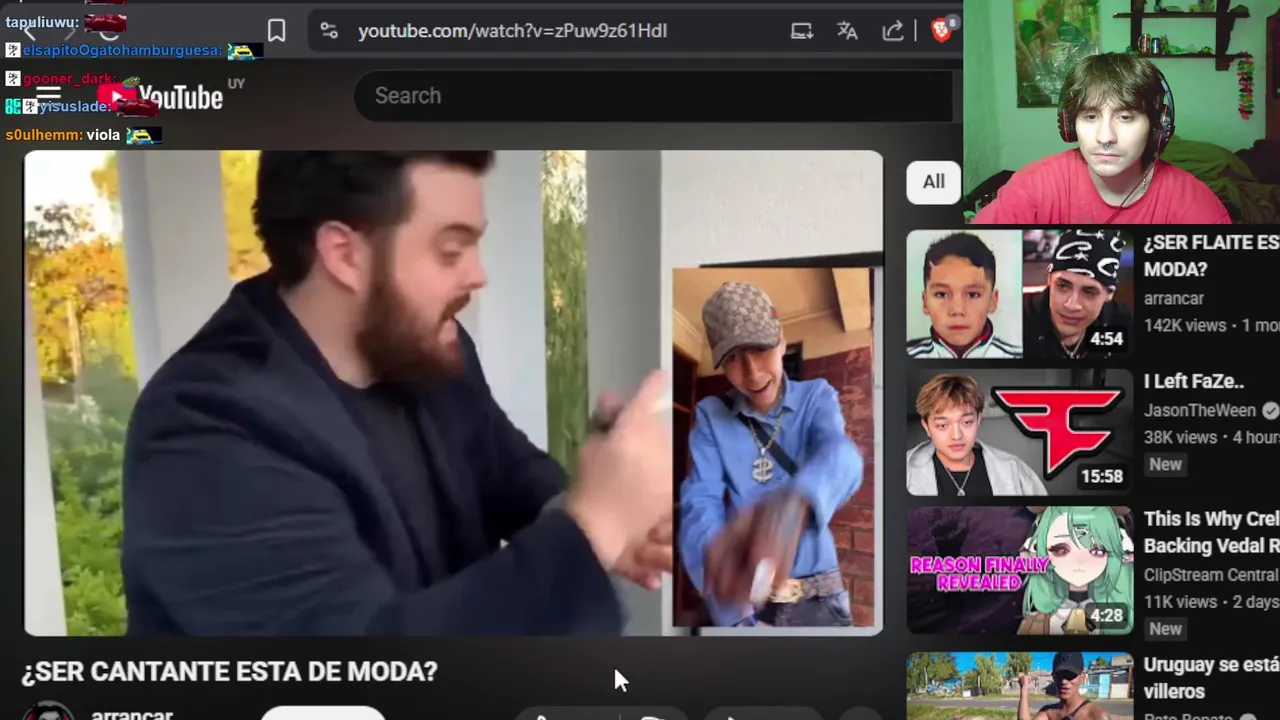Open the Uruguay villeros video thumbnail

click(x=1020, y=686)
